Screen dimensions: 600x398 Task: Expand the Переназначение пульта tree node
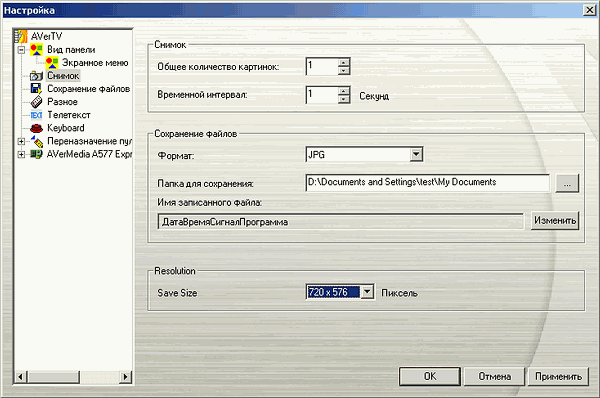pyautogui.click(x=21, y=142)
